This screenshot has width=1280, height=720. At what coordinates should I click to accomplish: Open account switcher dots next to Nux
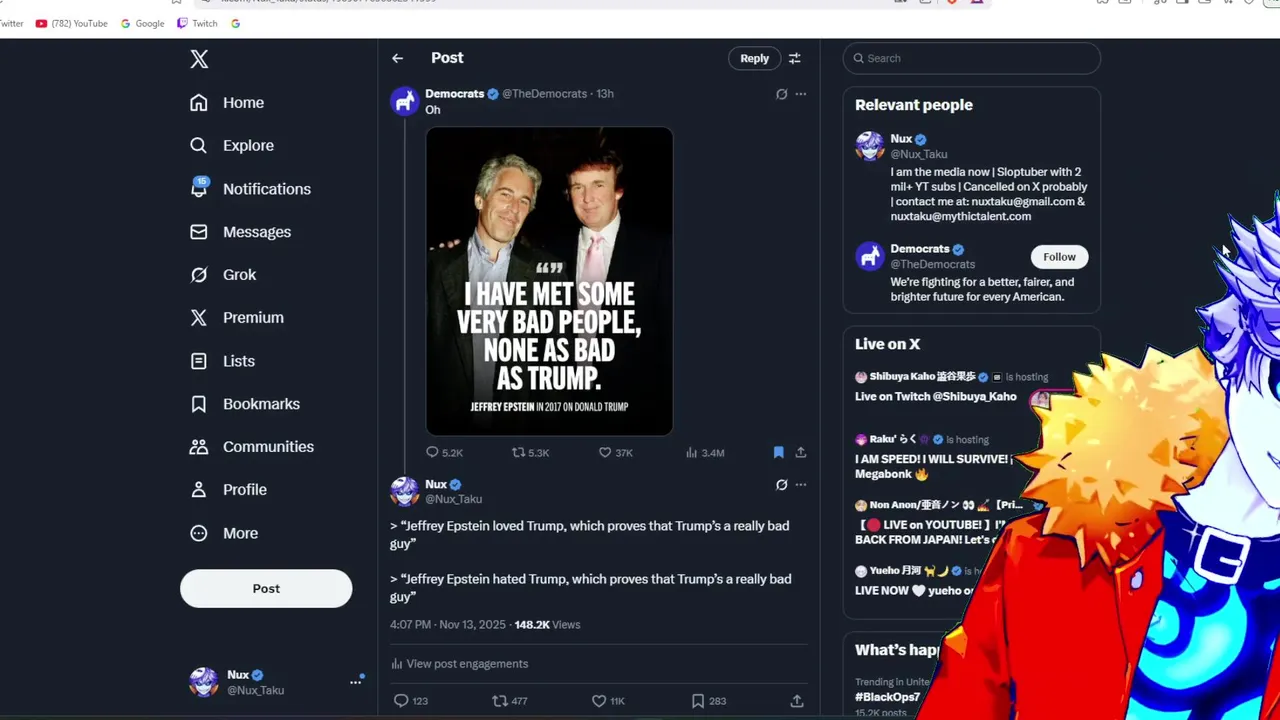point(355,682)
